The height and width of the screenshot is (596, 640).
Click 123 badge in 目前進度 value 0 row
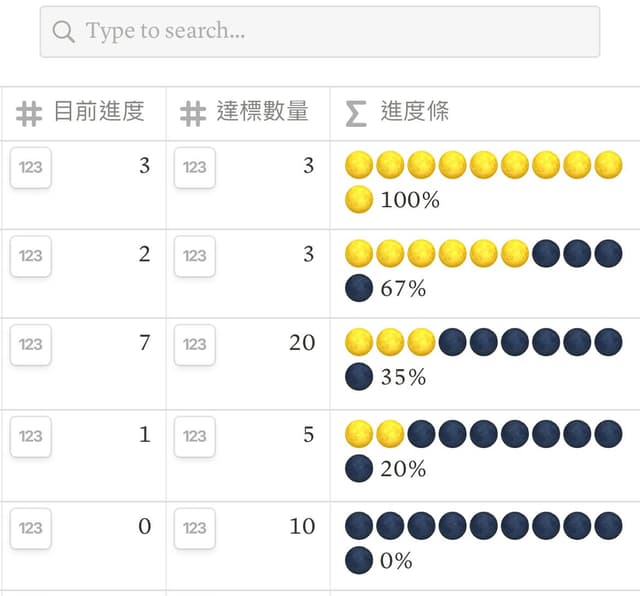coord(31,528)
